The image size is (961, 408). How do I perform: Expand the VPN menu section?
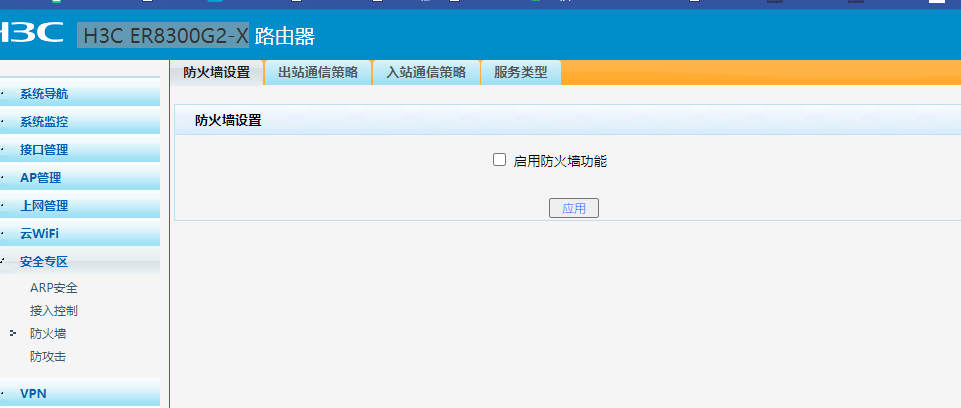point(80,393)
